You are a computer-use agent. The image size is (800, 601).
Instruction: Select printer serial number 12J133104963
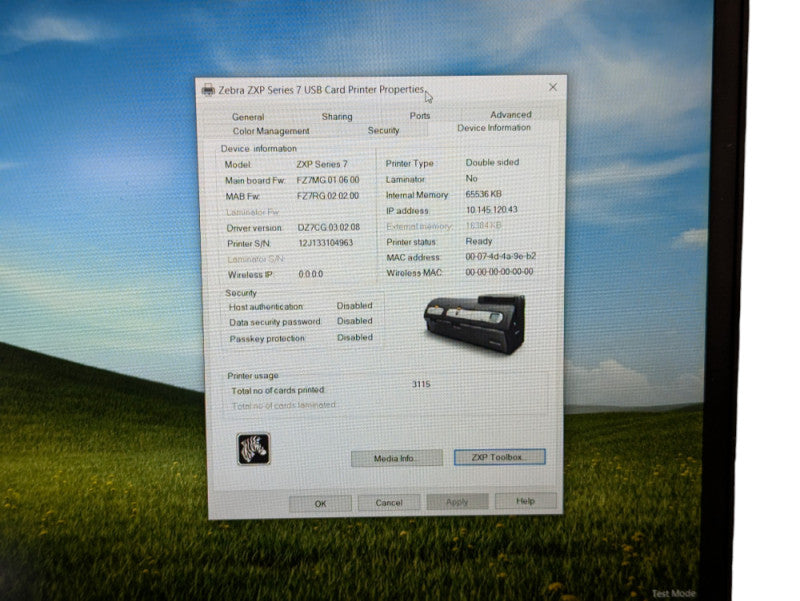click(326, 243)
